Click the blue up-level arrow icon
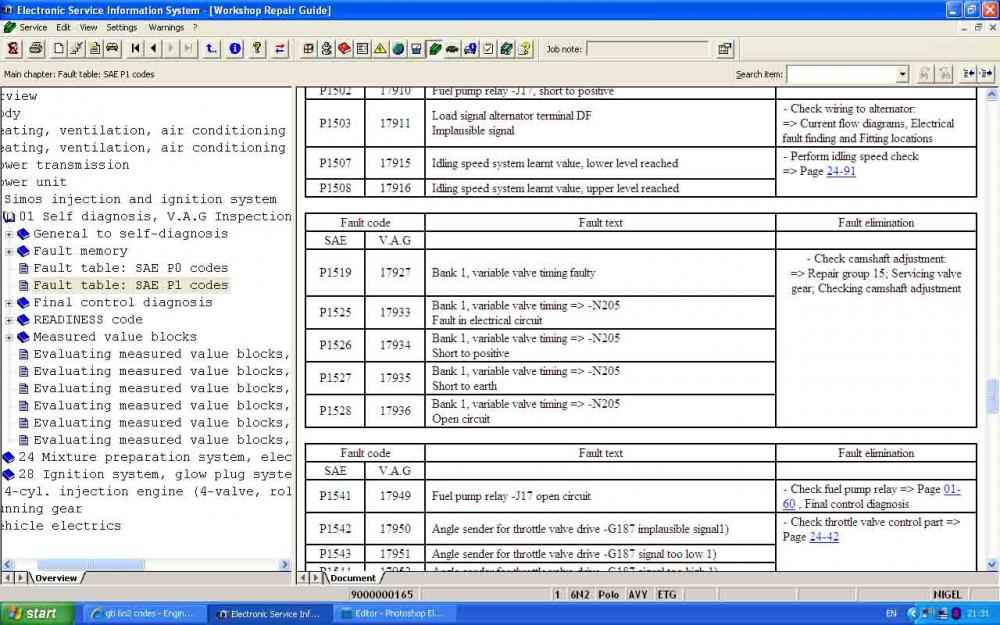1000x625 pixels. 211,48
